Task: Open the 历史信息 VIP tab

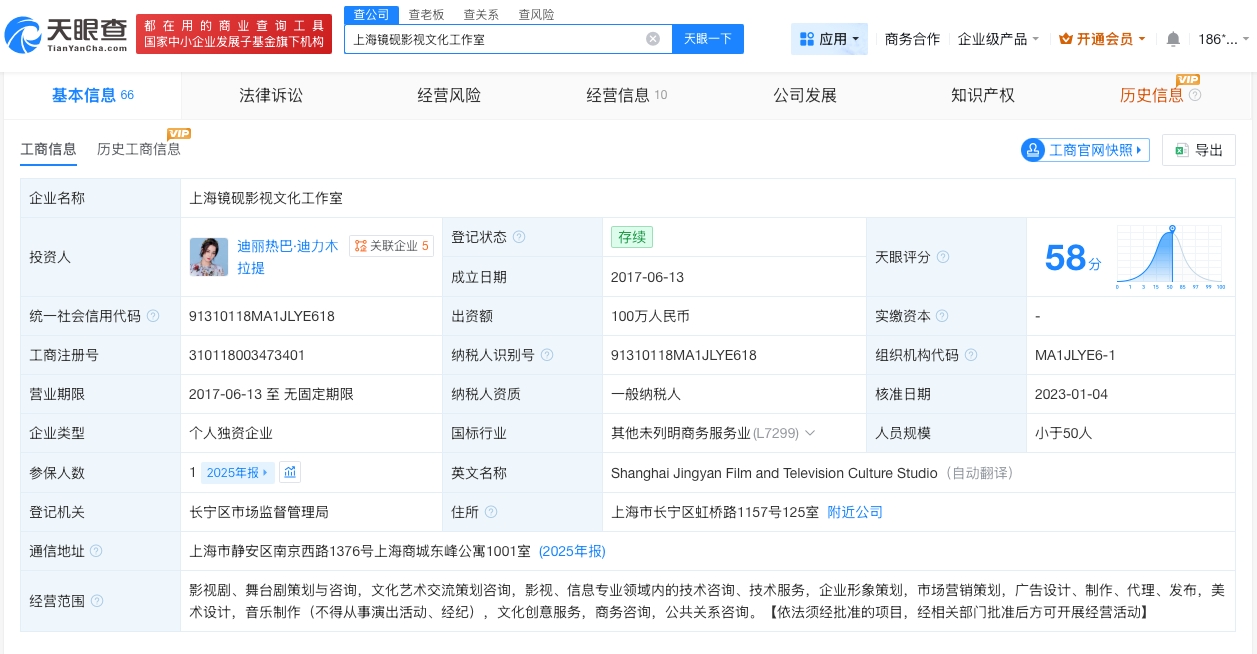Action: 1152,95
